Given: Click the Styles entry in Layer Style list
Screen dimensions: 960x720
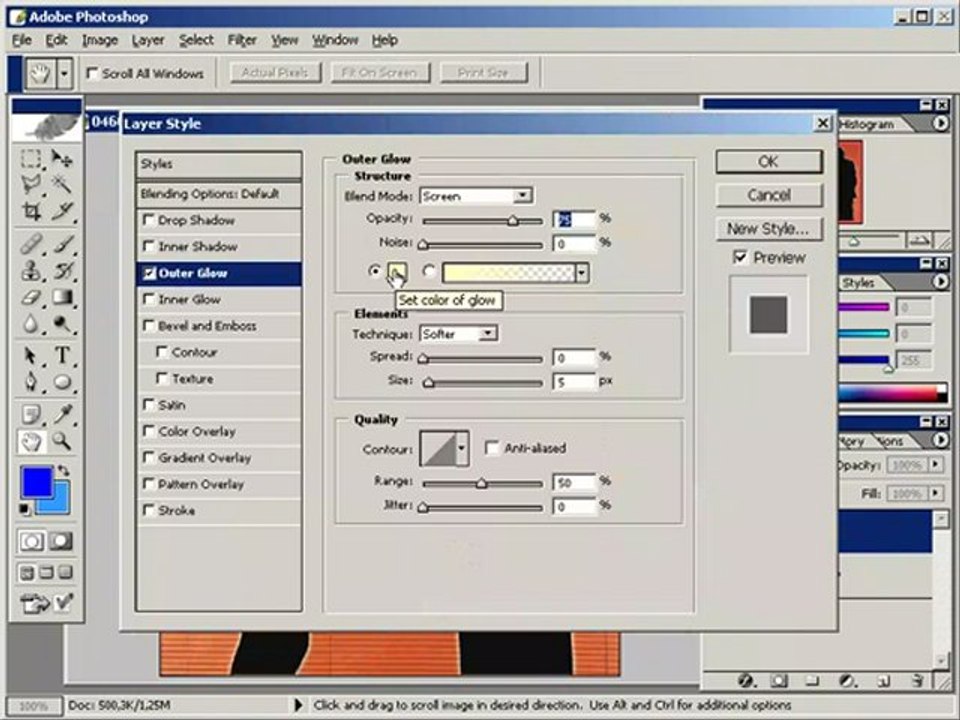Looking at the screenshot, I should (x=219, y=164).
